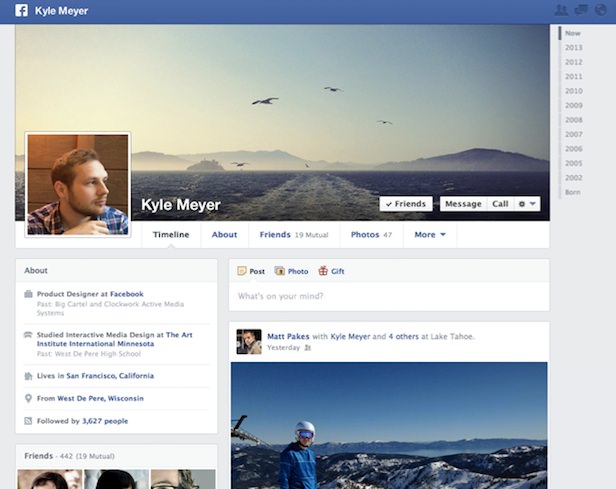The width and height of the screenshot is (616, 489).
Task: Click the Facebook logo icon
Action: coord(21,11)
